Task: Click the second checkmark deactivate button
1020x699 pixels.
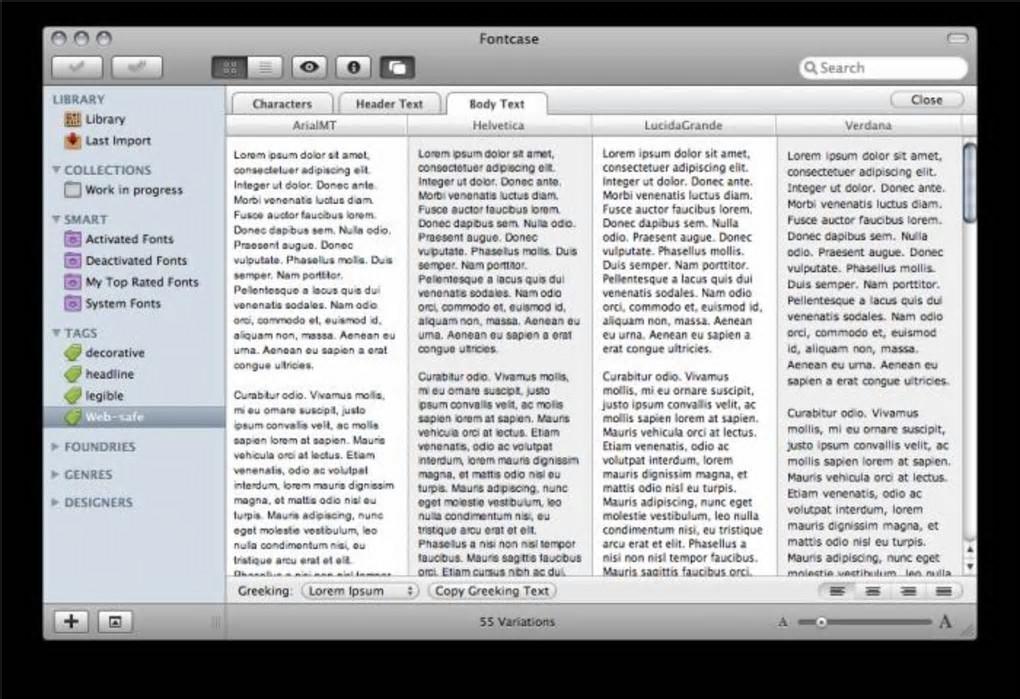Action: (x=137, y=67)
